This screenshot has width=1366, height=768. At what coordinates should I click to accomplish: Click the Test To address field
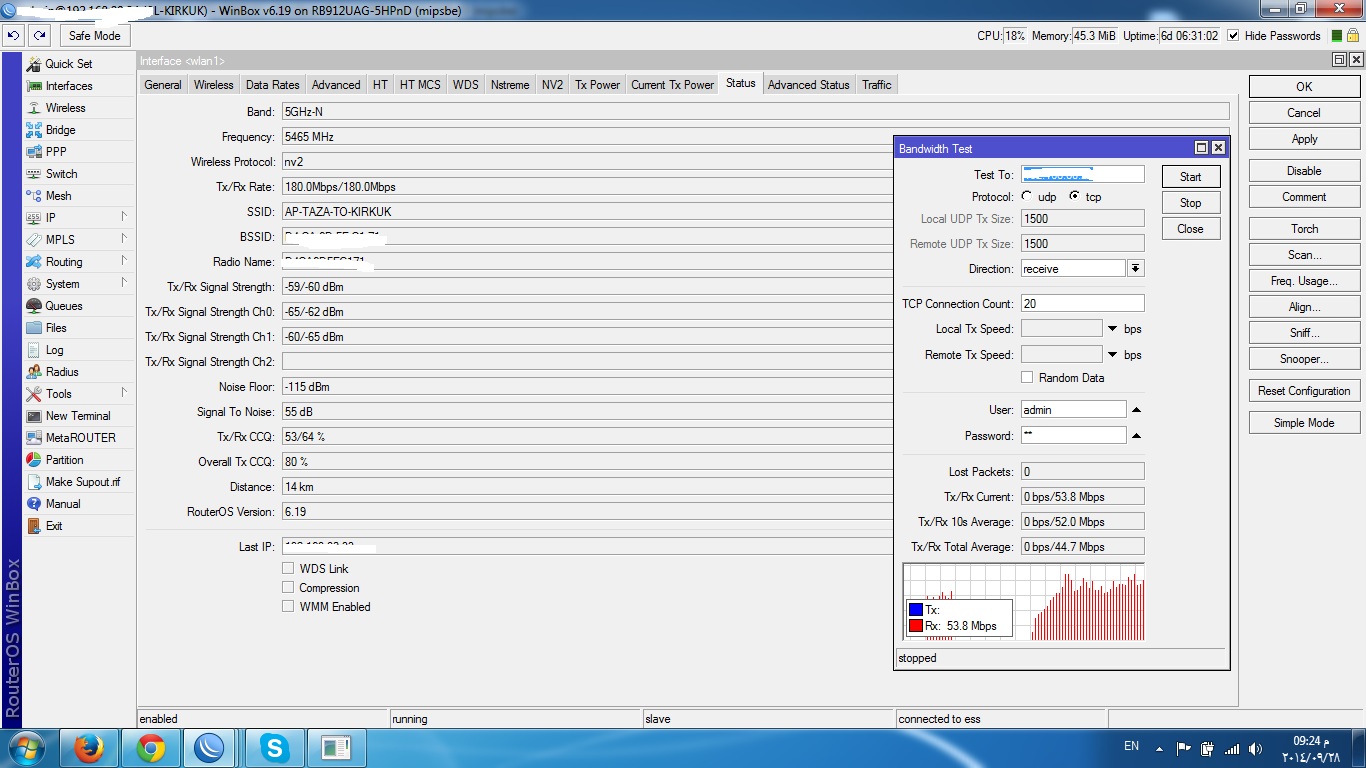pos(1082,174)
